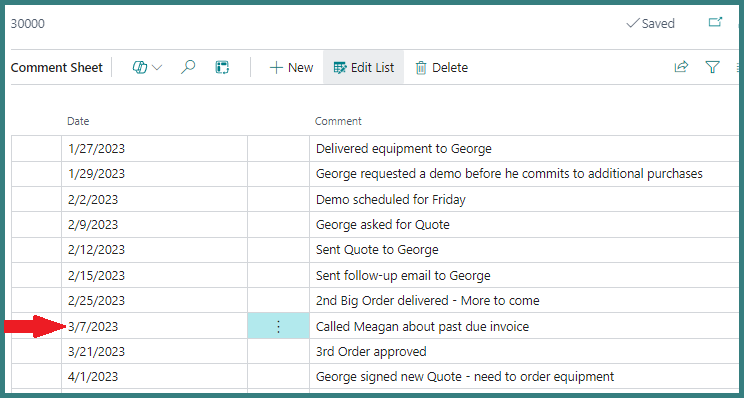Click the analysis mode icon beside search
The width and height of the screenshot is (744, 398).
[222, 67]
